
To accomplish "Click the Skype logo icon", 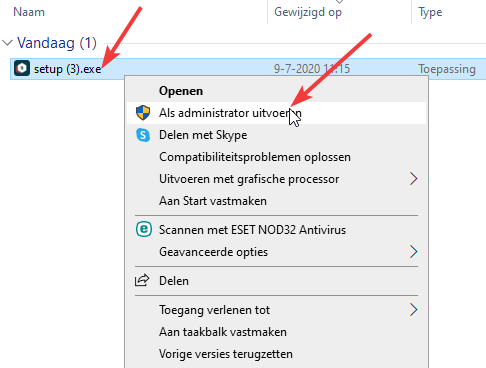I will point(143,135).
